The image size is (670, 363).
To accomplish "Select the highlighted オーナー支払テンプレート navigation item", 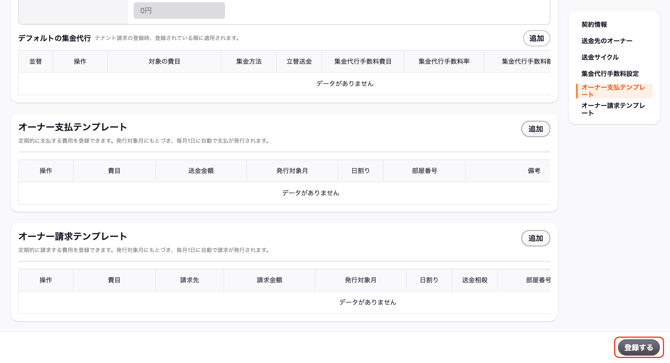I will 614,91.
